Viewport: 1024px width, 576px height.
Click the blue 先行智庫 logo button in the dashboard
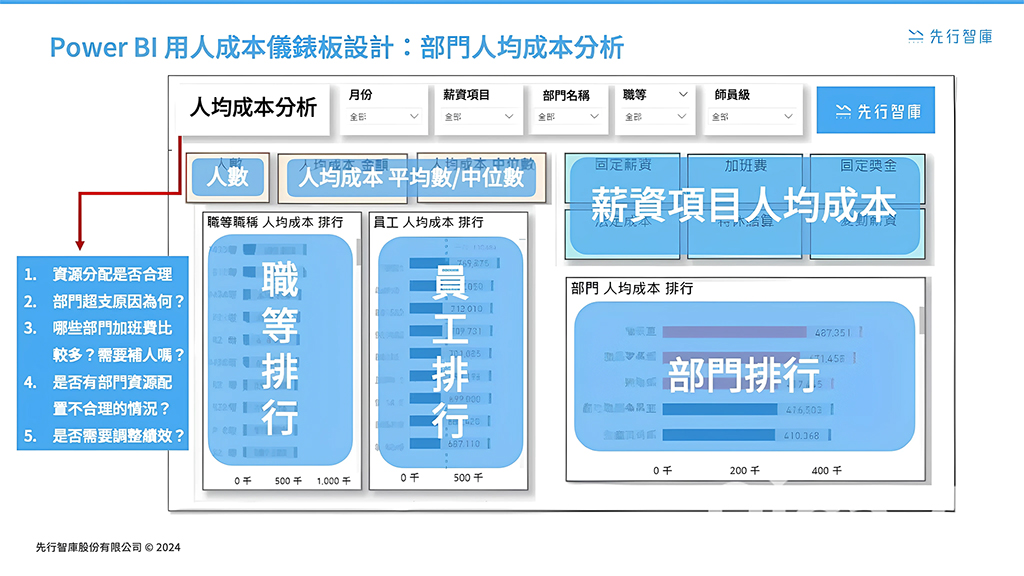click(876, 110)
